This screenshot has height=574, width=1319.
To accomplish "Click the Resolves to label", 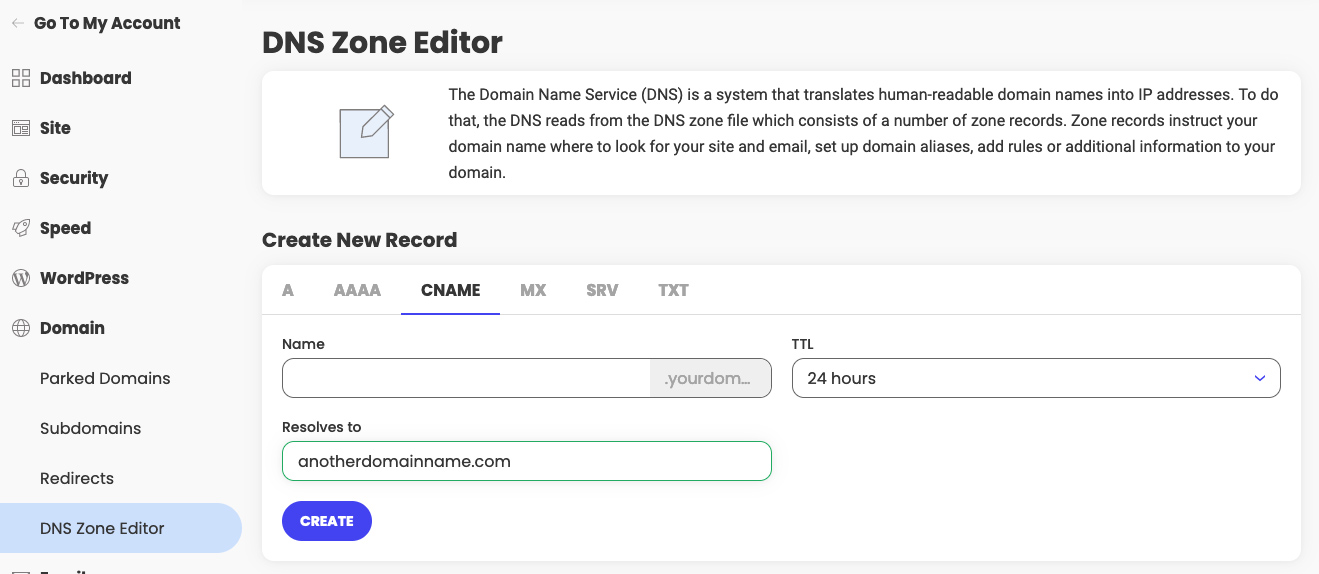I will 321,427.
